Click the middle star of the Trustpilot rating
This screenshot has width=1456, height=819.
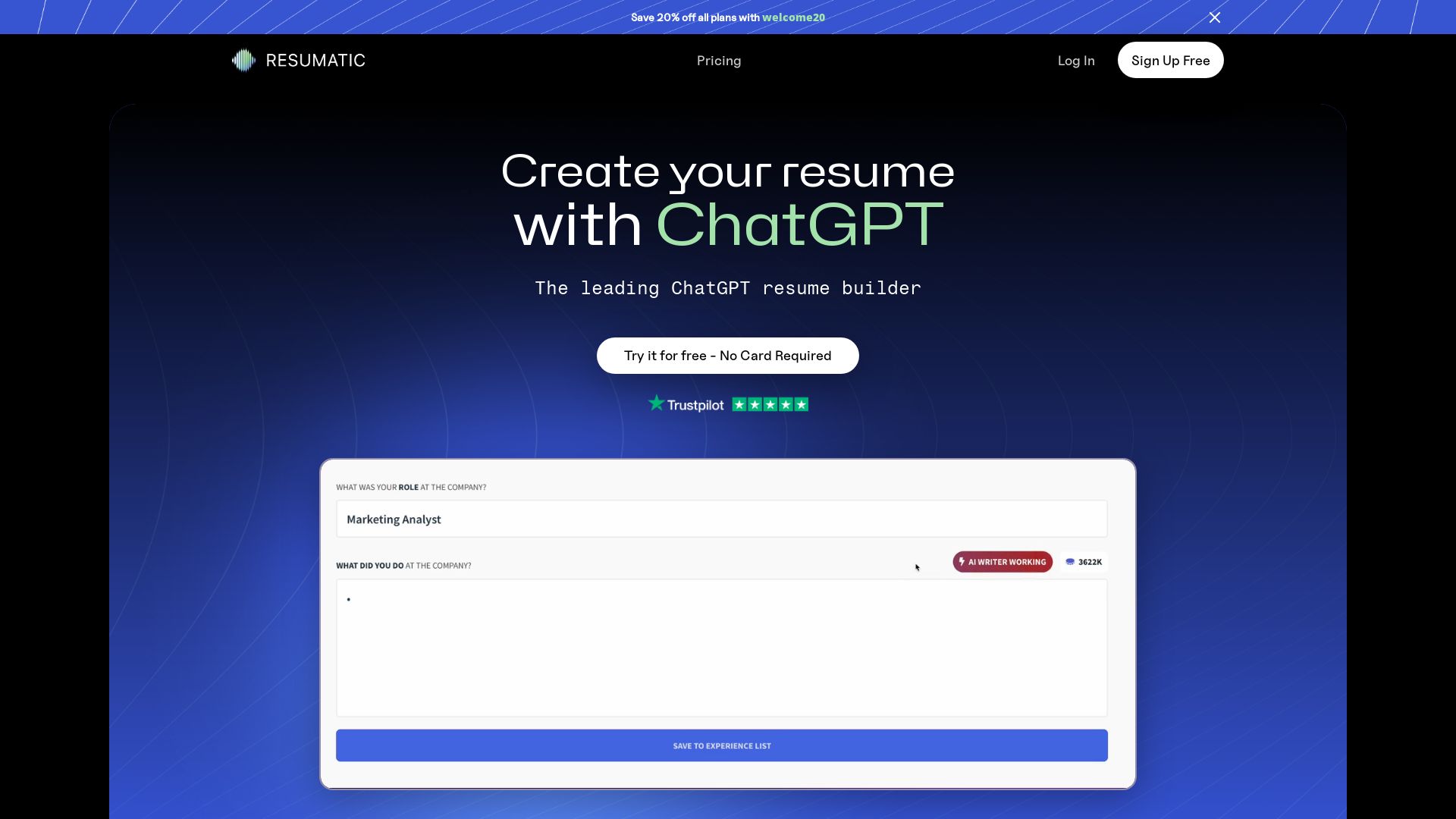point(770,404)
